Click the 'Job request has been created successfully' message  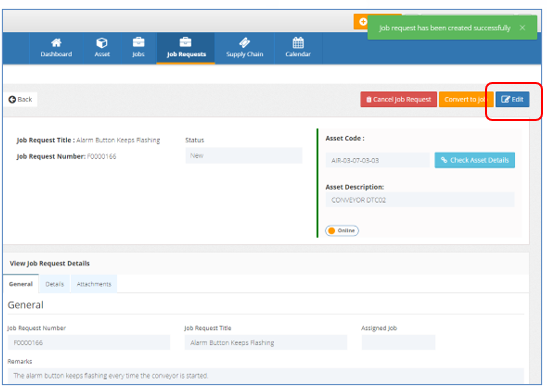click(x=445, y=28)
